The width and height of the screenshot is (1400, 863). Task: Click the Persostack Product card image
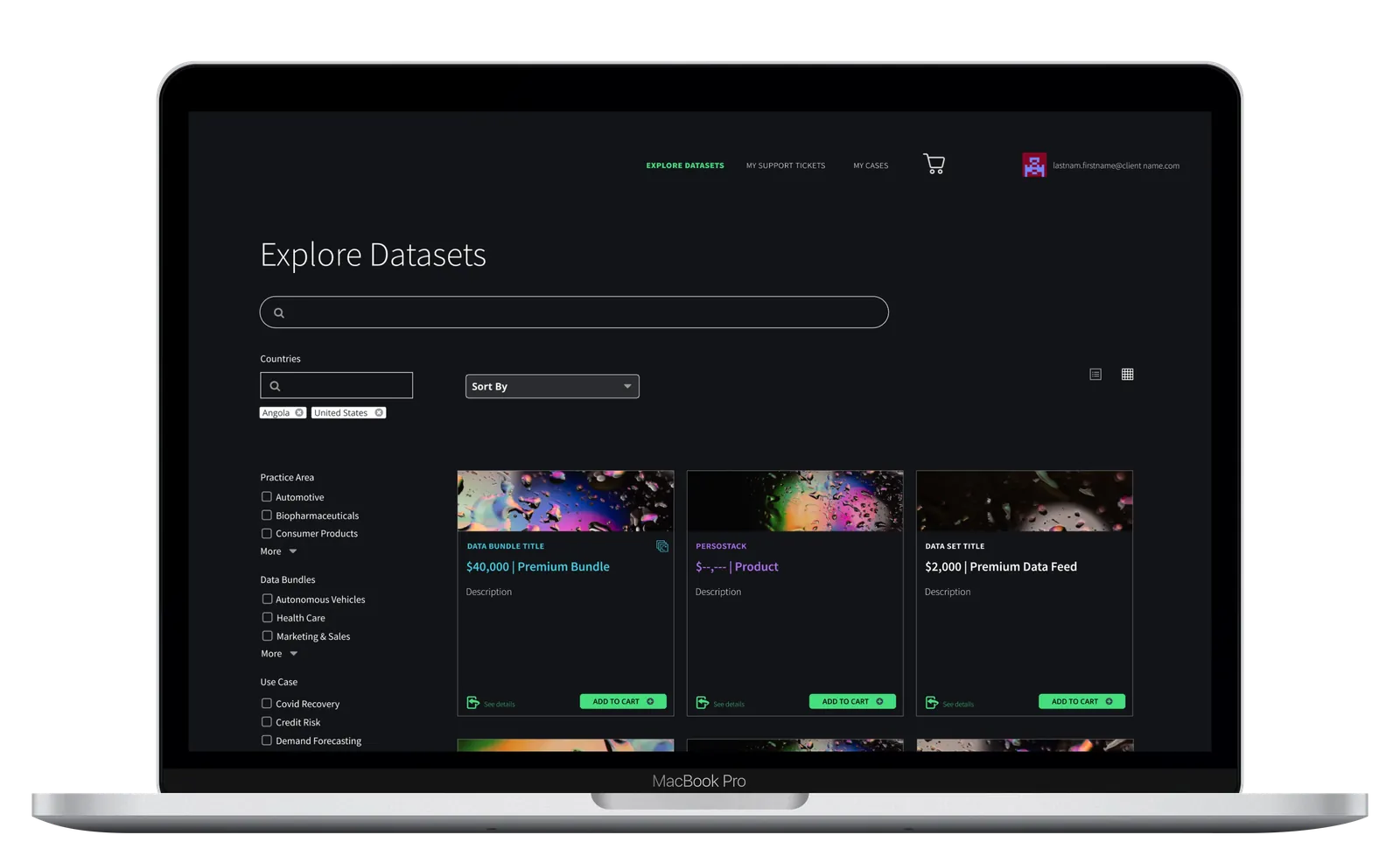pos(794,501)
